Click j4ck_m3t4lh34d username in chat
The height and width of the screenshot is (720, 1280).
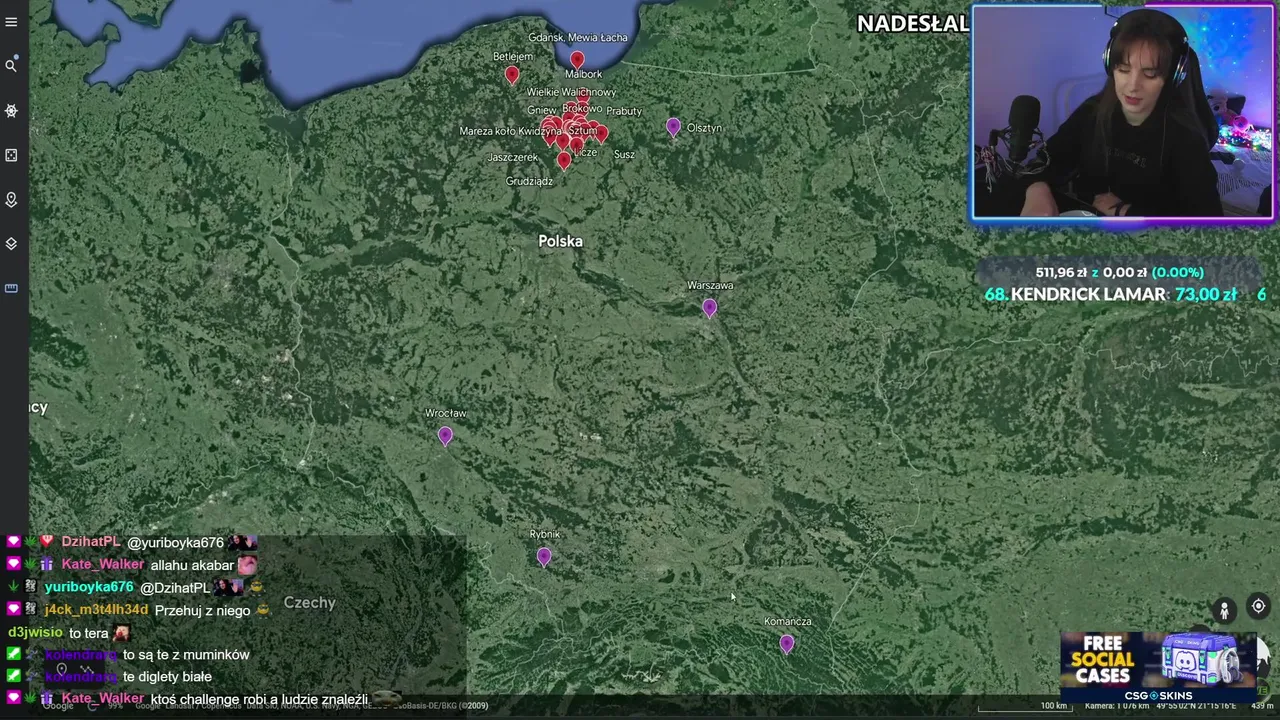pyautogui.click(x=96, y=610)
